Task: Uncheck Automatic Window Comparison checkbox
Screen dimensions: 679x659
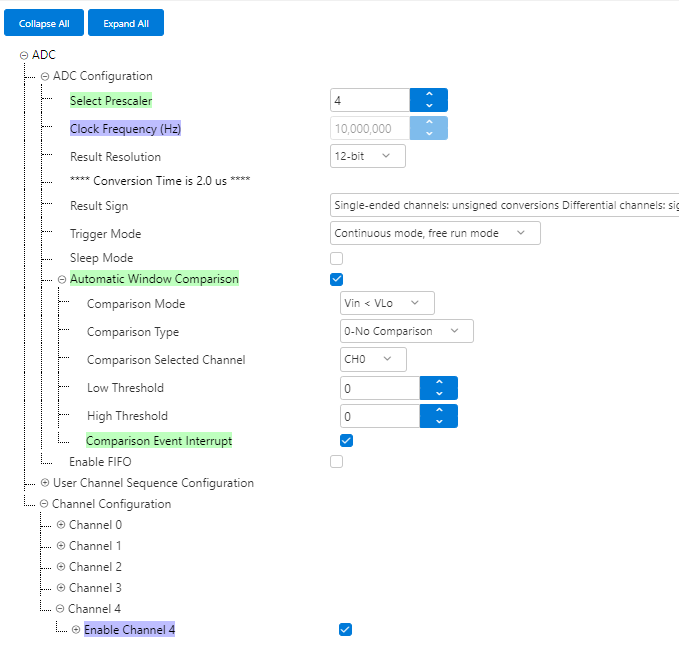Action: click(336, 279)
